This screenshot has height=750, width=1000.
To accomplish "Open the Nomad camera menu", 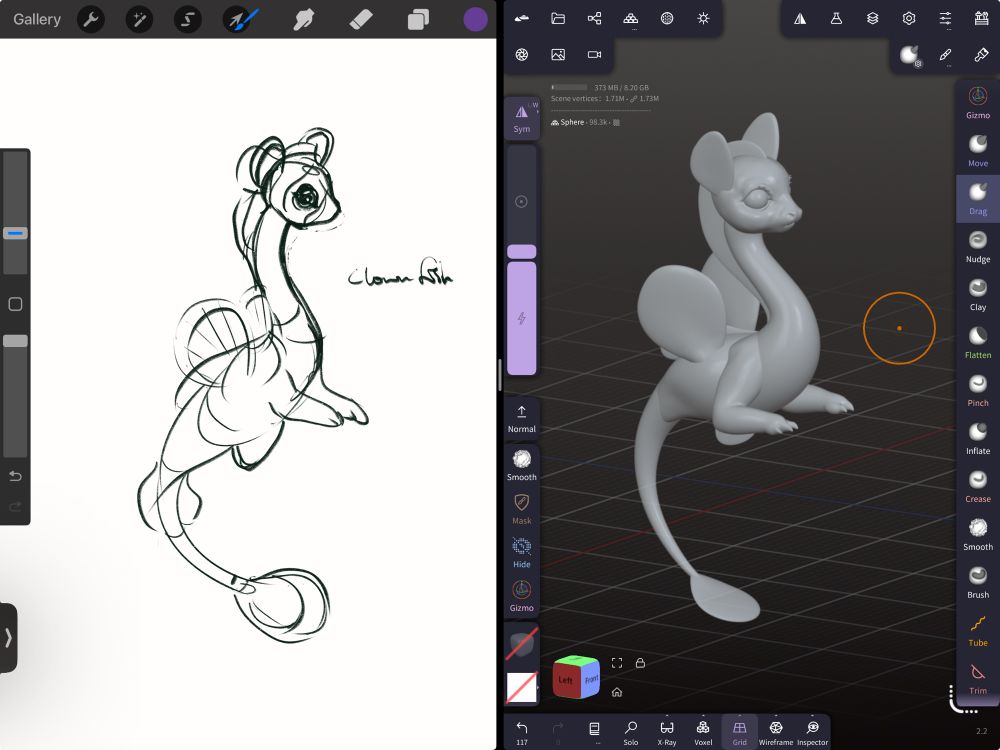I will pos(594,55).
